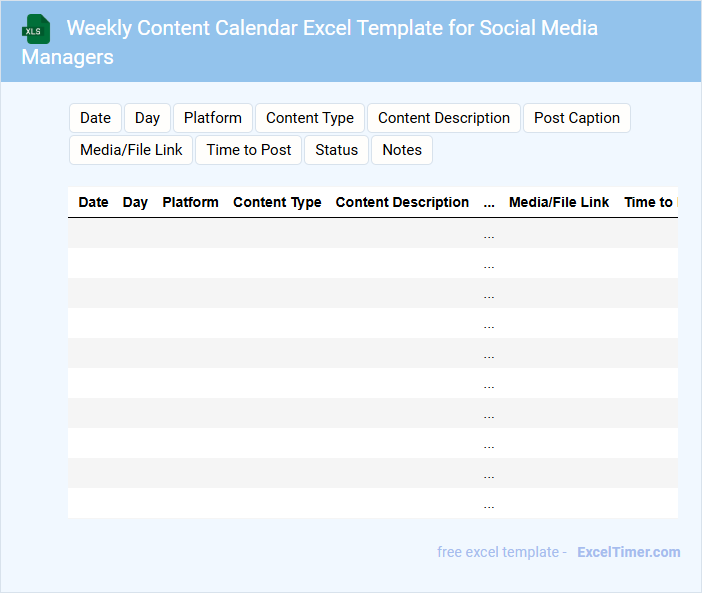Click the ellipsis column header in table
The height and width of the screenshot is (593, 702).
pos(489,202)
